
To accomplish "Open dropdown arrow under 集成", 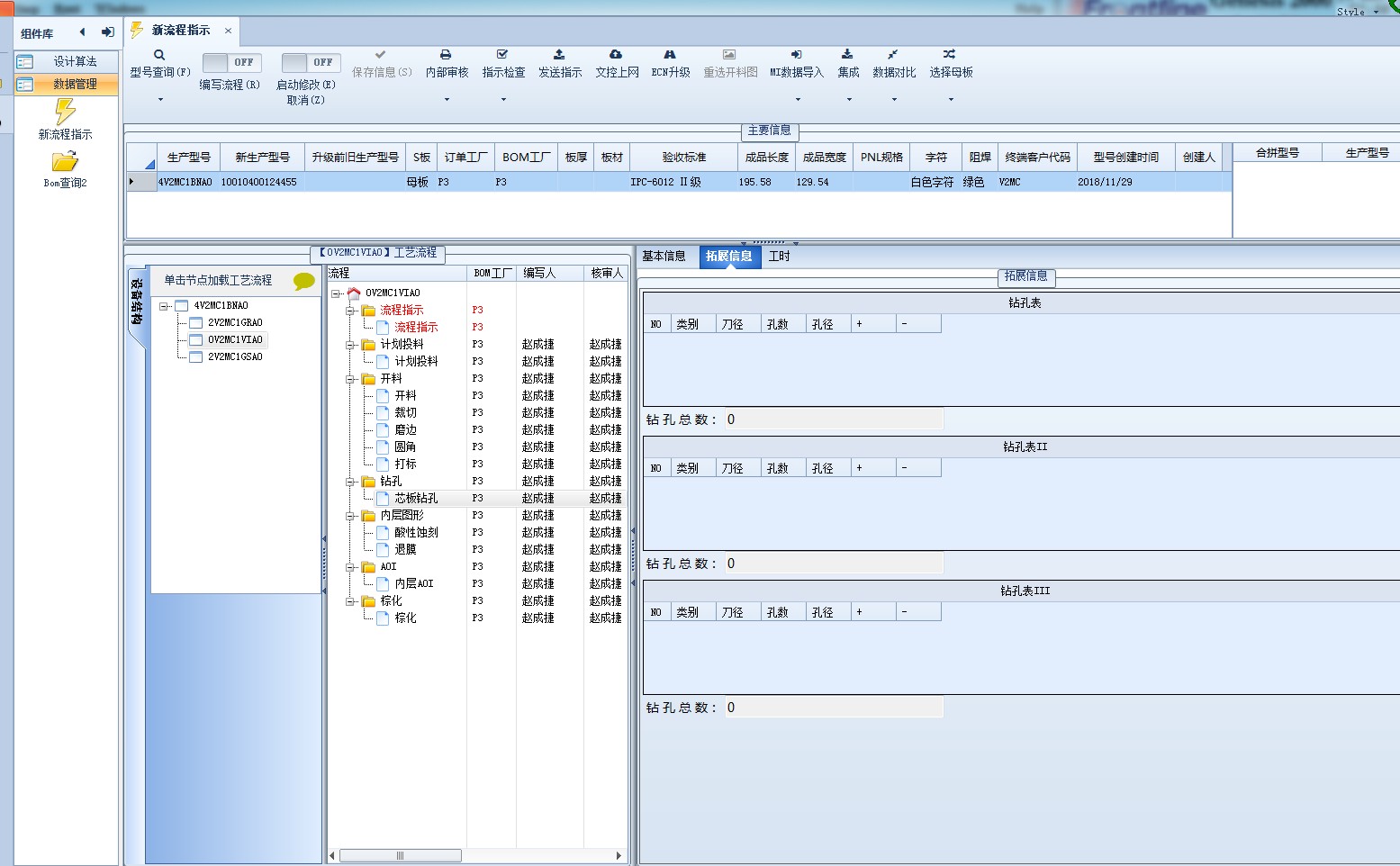I will (848, 99).
